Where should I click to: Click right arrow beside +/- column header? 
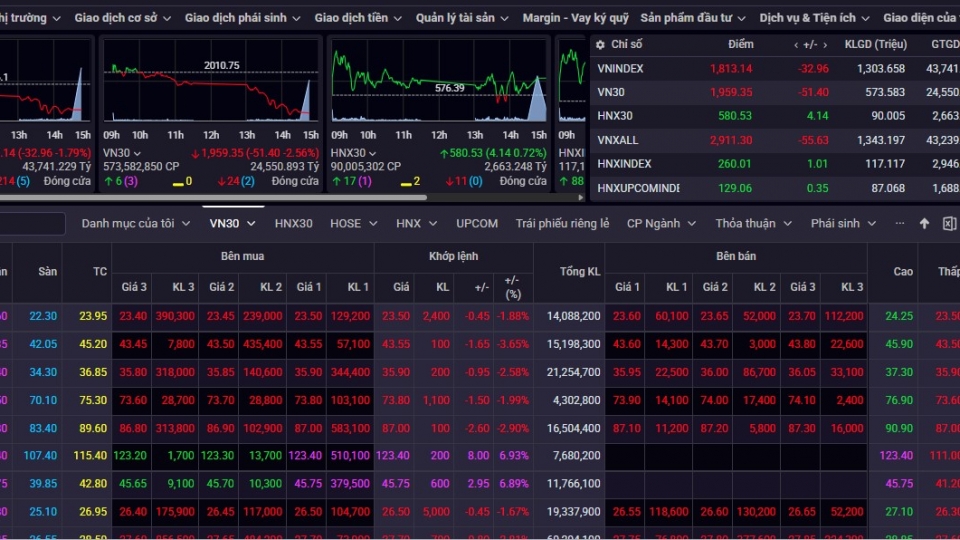(825, 45)
